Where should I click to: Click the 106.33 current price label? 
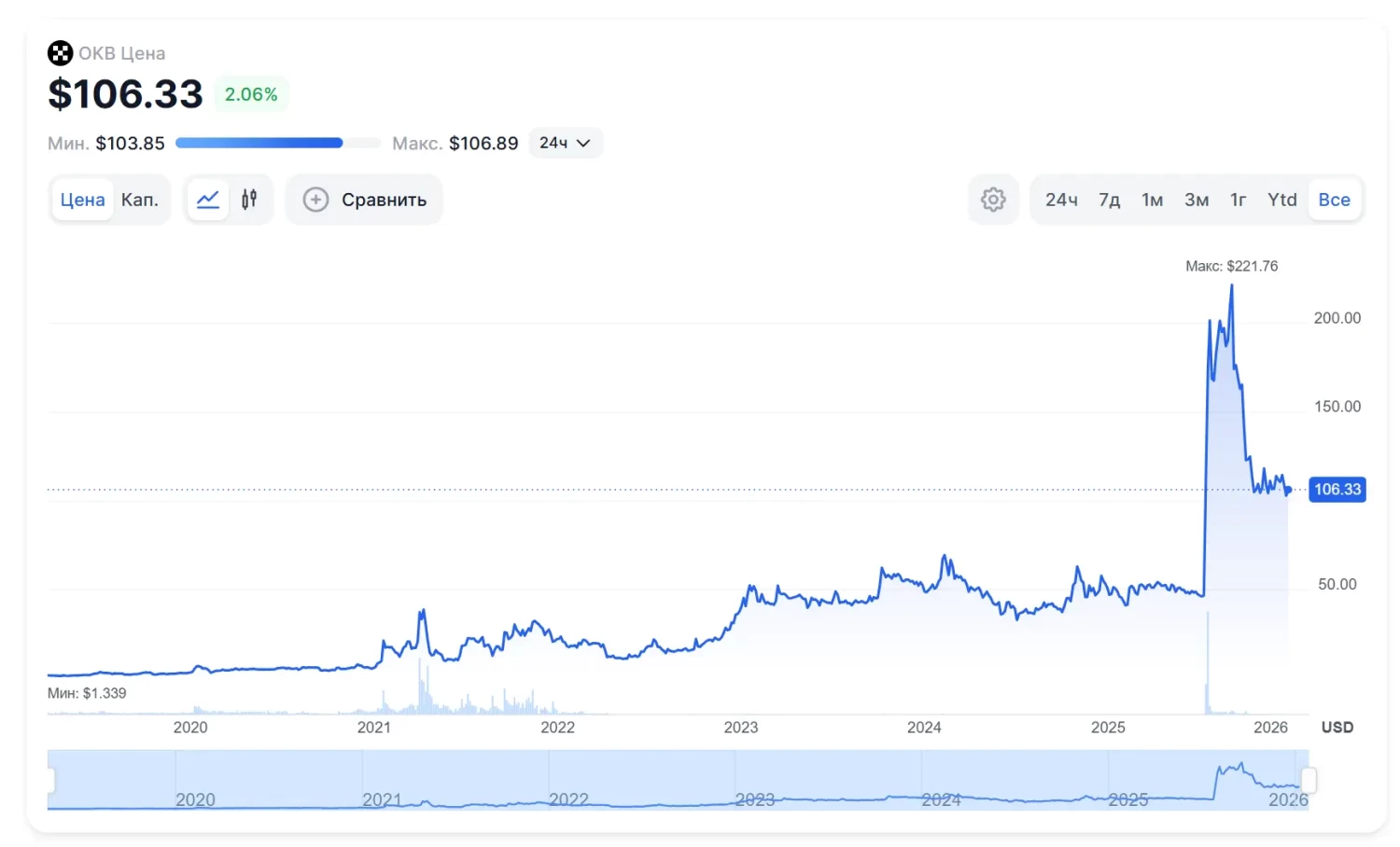tap(1337, 490)
